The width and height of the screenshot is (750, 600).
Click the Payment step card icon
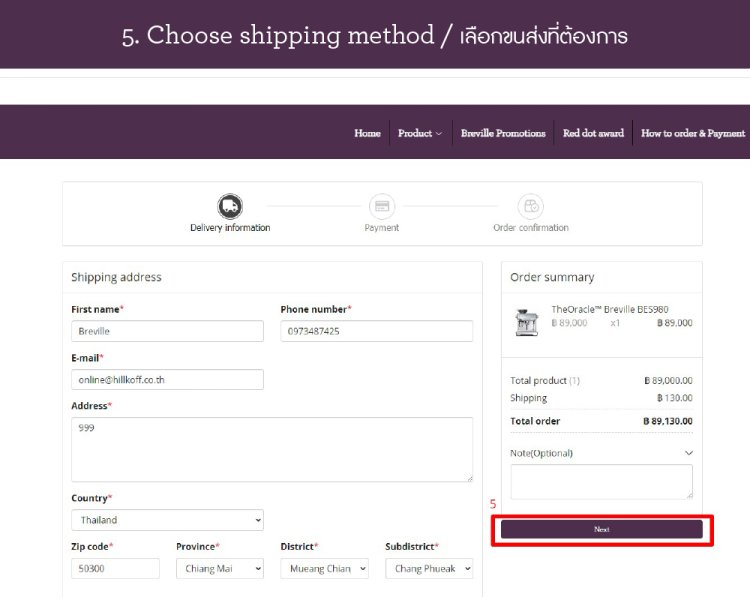(381, 206)
